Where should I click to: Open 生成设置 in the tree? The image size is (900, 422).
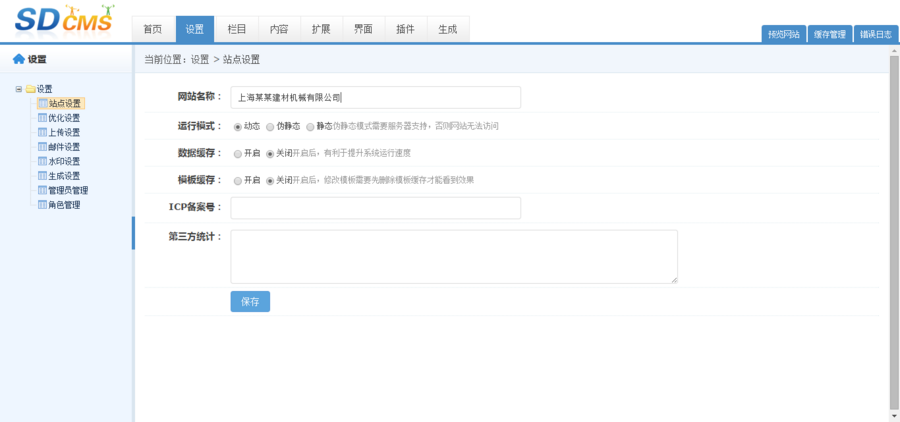tap(64, 176)
